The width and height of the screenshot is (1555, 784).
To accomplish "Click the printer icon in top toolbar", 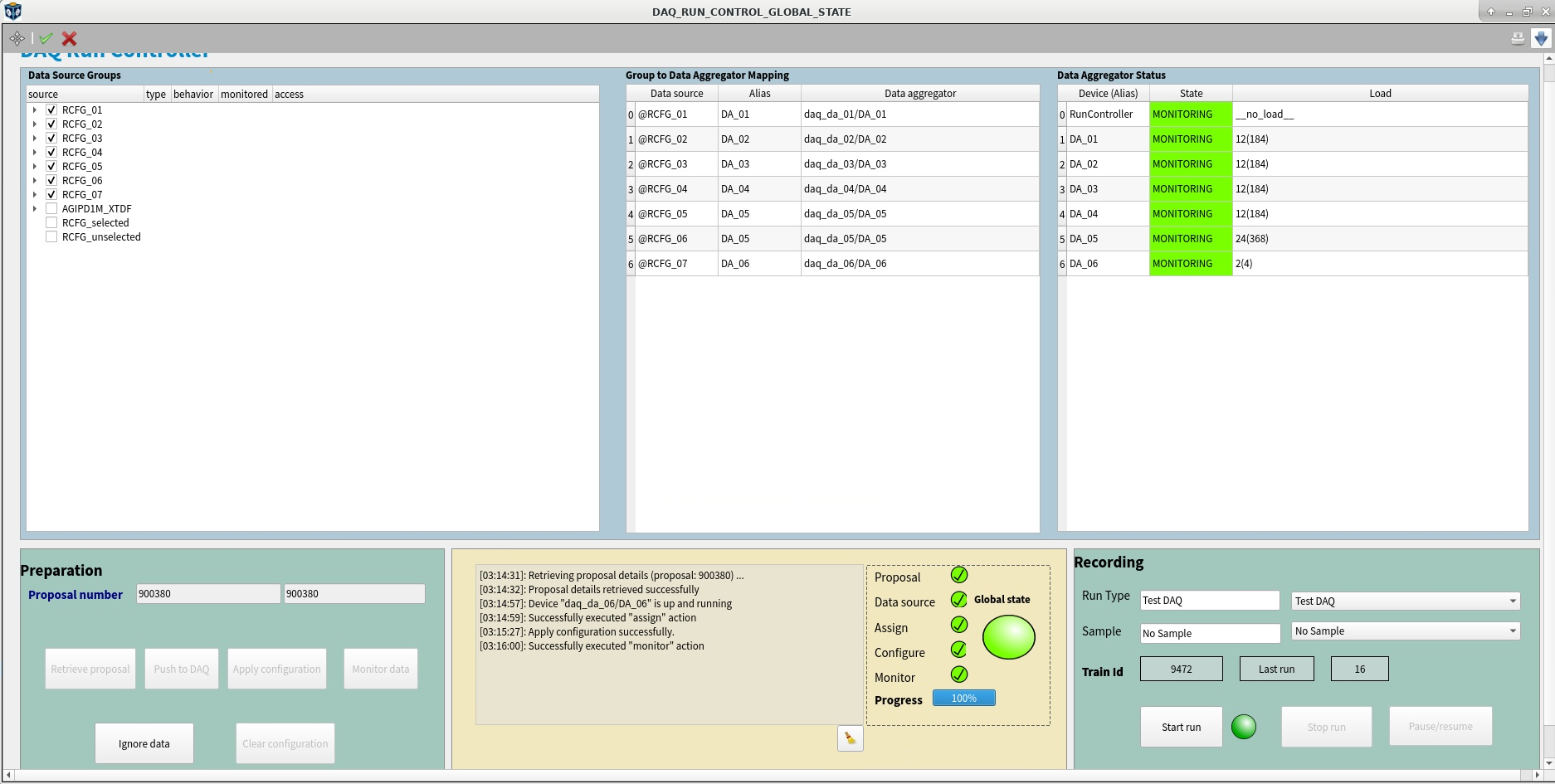I will click(x=1518, y=38).
